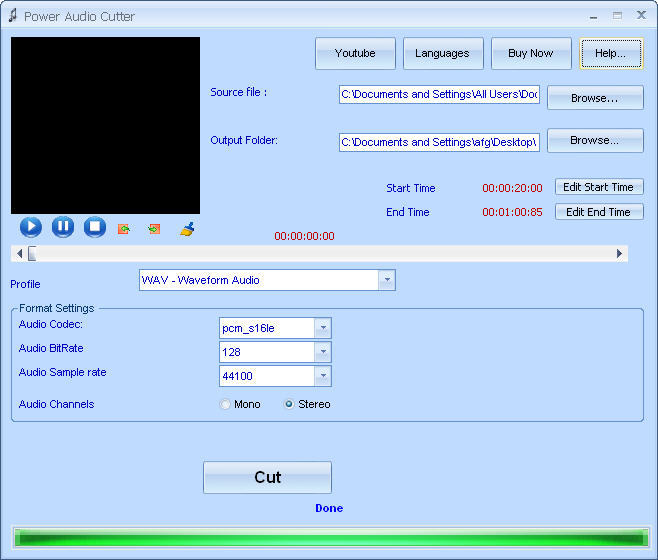Click the green progress bar
Viewport: 658px width, 560px height.
(332, 538)
